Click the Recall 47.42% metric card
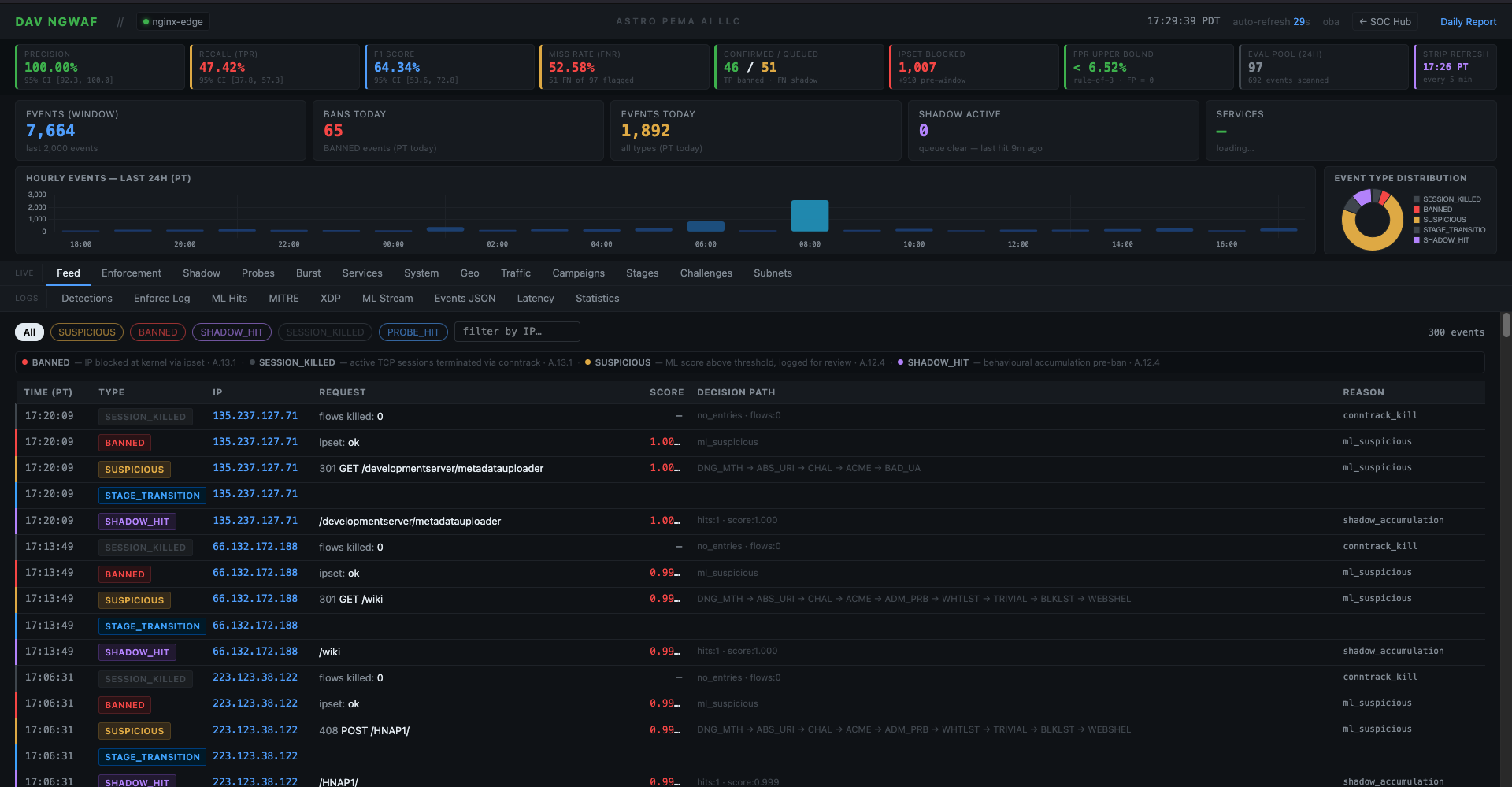The height and width of the screenshot is (787, 1512). point(275,67)
